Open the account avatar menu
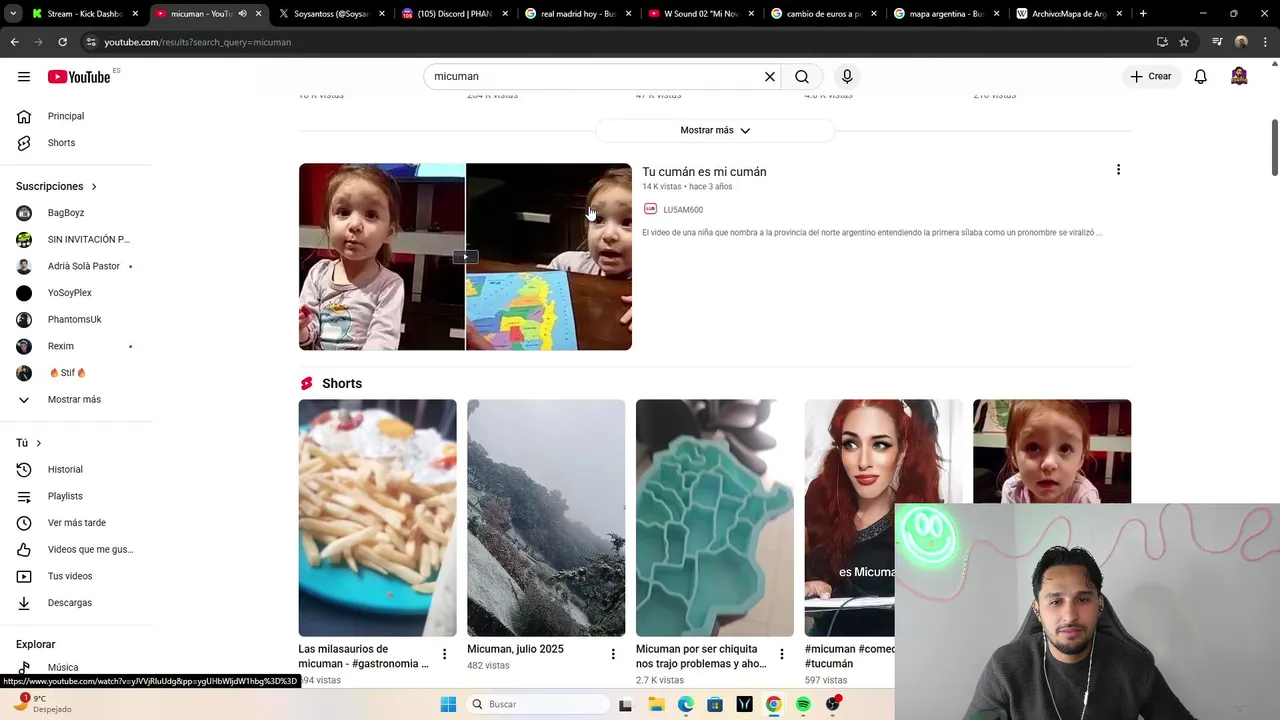This screenshot has height=720, width=1280. pos(1239,76)
